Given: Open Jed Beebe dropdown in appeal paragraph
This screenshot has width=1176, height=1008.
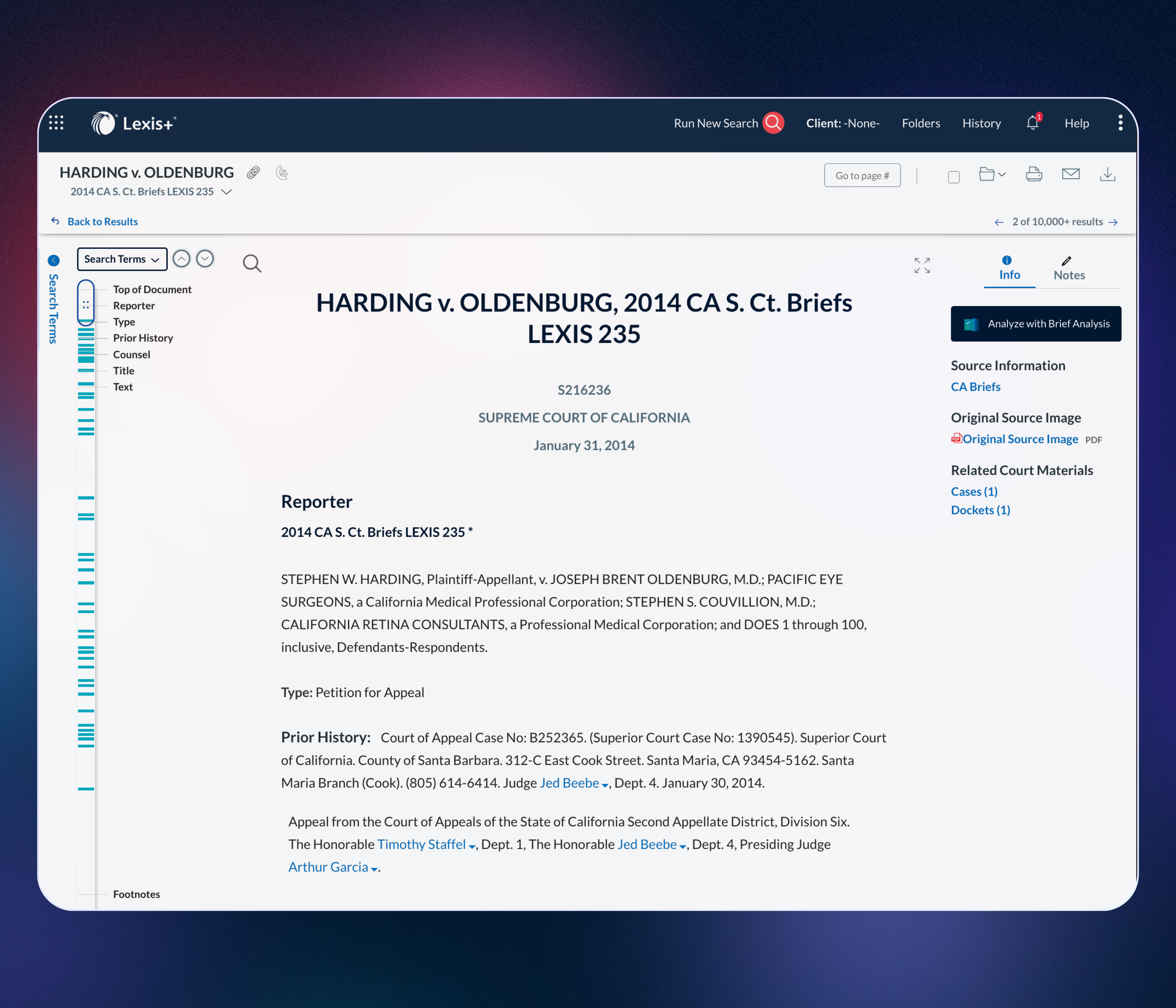Looking at the screenshot, I should [683, 847].
